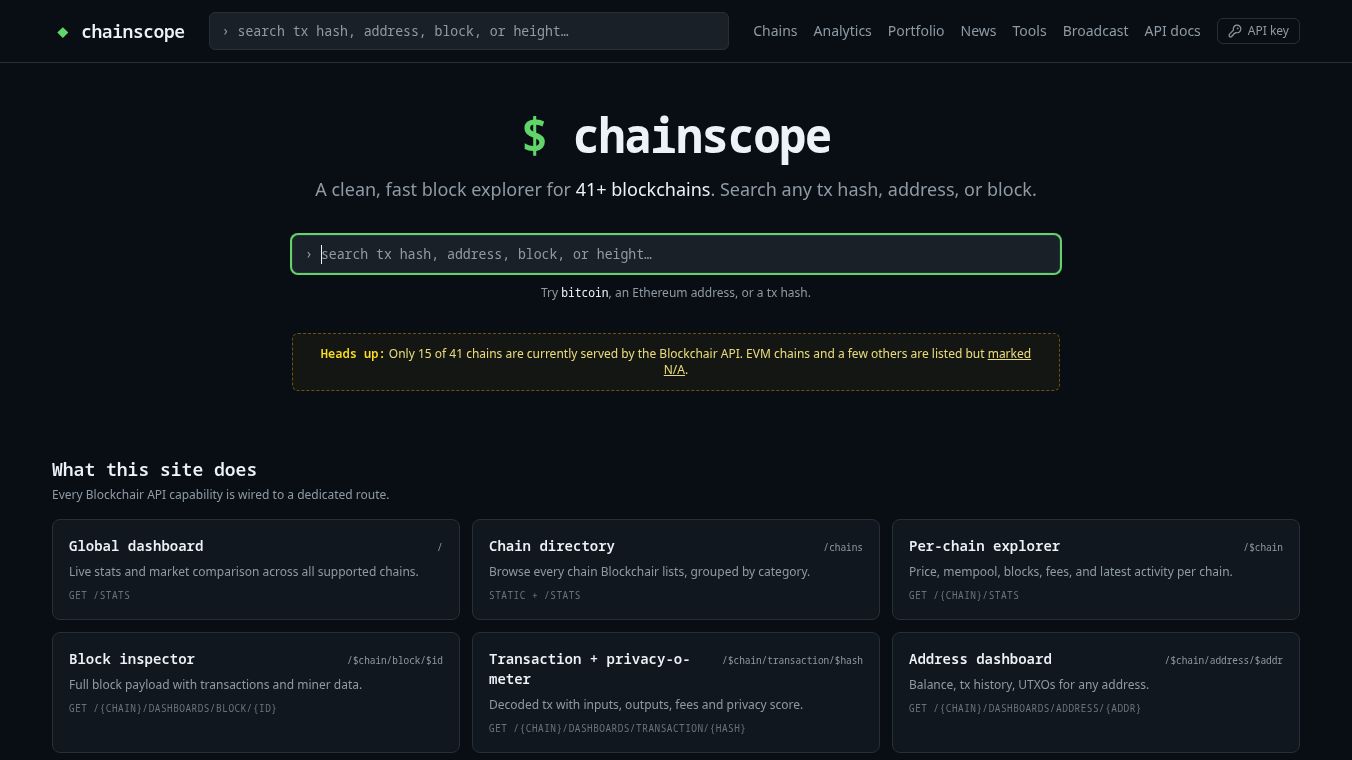Open the Portfolio nav item
The width and height of the screenshot is (1352, 760).
click(x=916, y=31)
